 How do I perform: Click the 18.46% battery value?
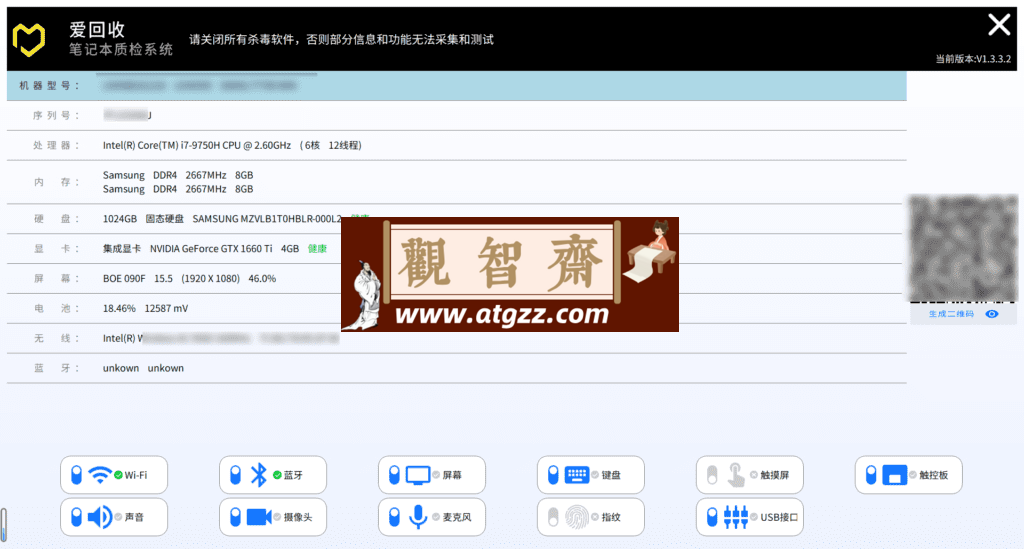tap(119, 308)
